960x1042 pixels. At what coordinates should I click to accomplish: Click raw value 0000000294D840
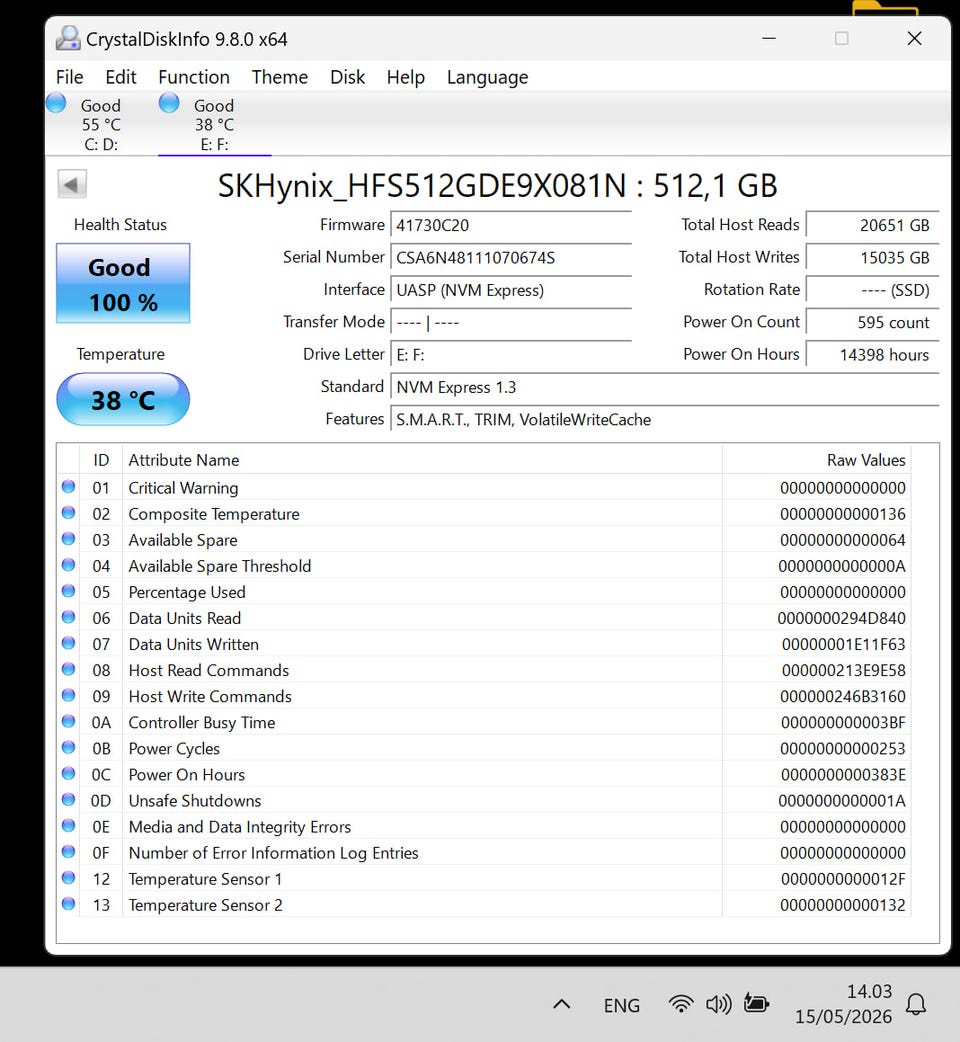[x=841, y=618]
